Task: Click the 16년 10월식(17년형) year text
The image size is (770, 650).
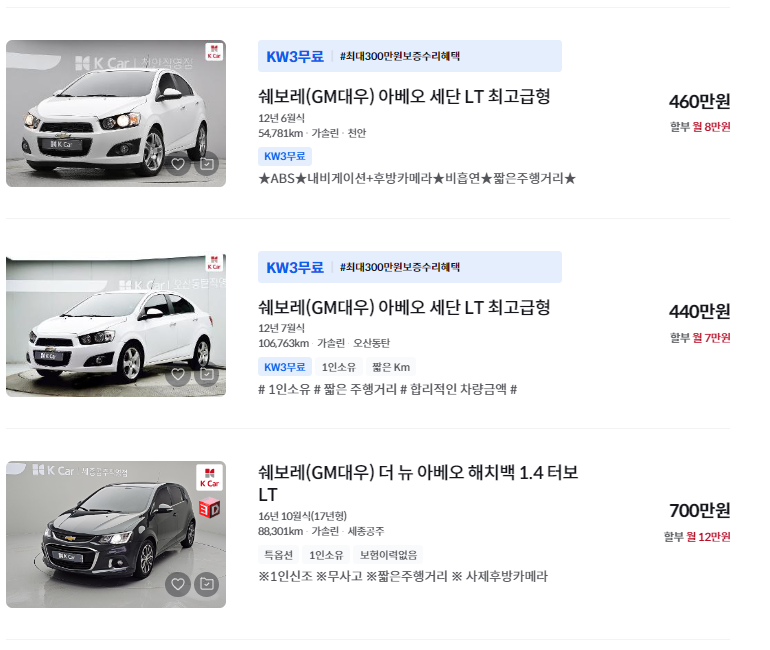Action: [x=302, y=516]
